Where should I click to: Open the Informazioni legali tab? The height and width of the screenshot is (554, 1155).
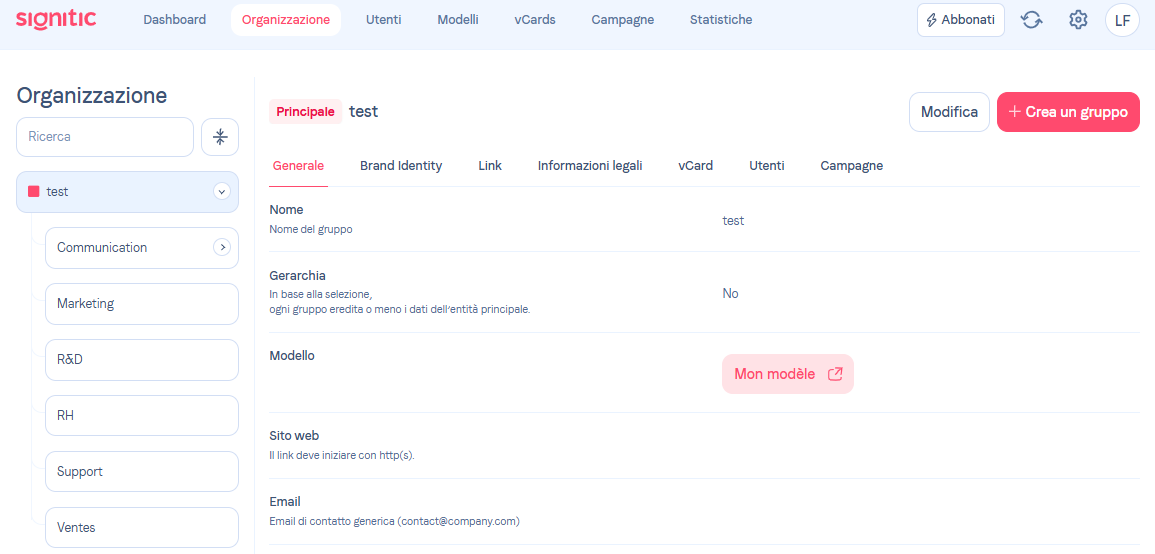pyautogui.click(x=590, y=166)
